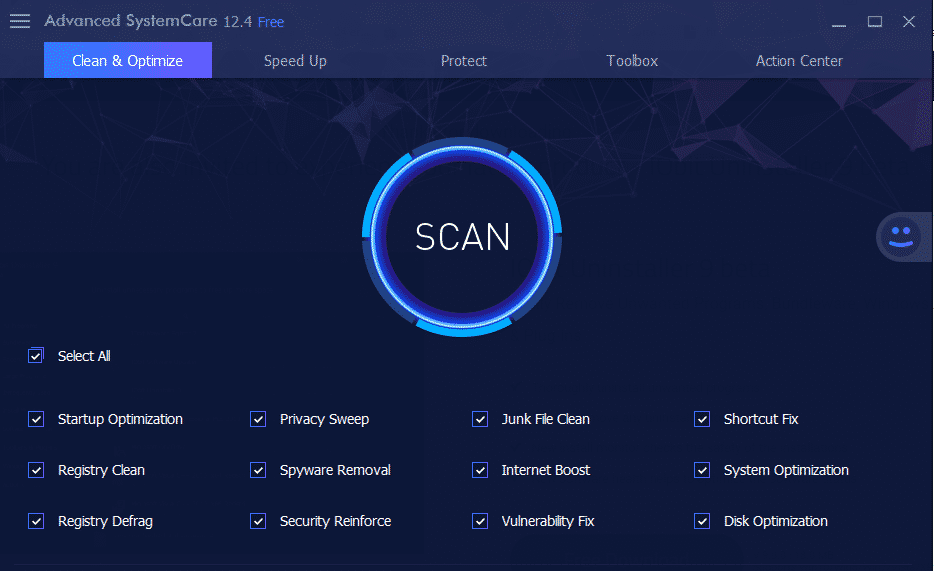
Task: Toggle the Shortcut Fix checkbox
Action: [702, 419]
